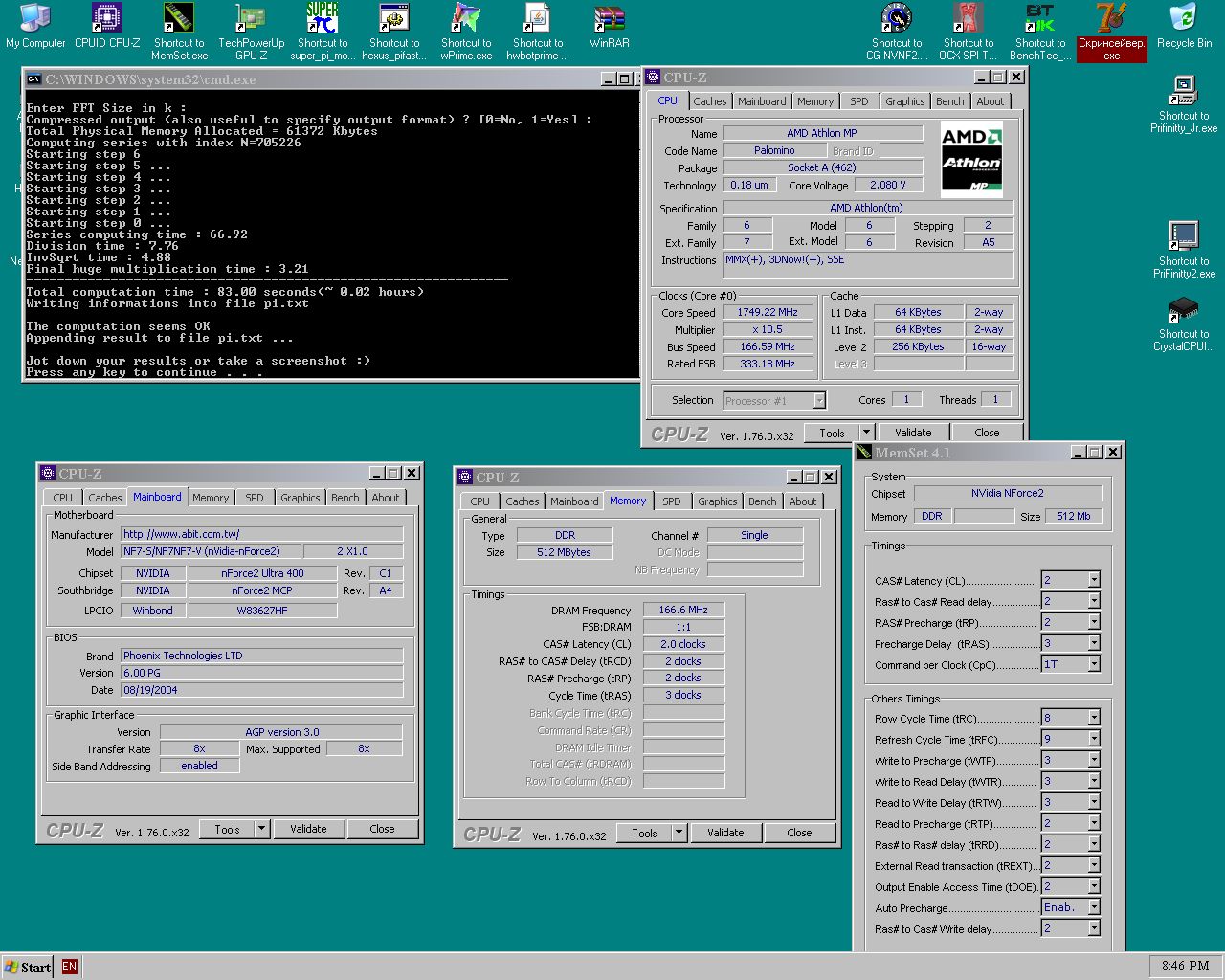Click the abit.com.tw manufacturer URL field
The height and width of the screenshot is (980, 1225).
tap(261, 534)
